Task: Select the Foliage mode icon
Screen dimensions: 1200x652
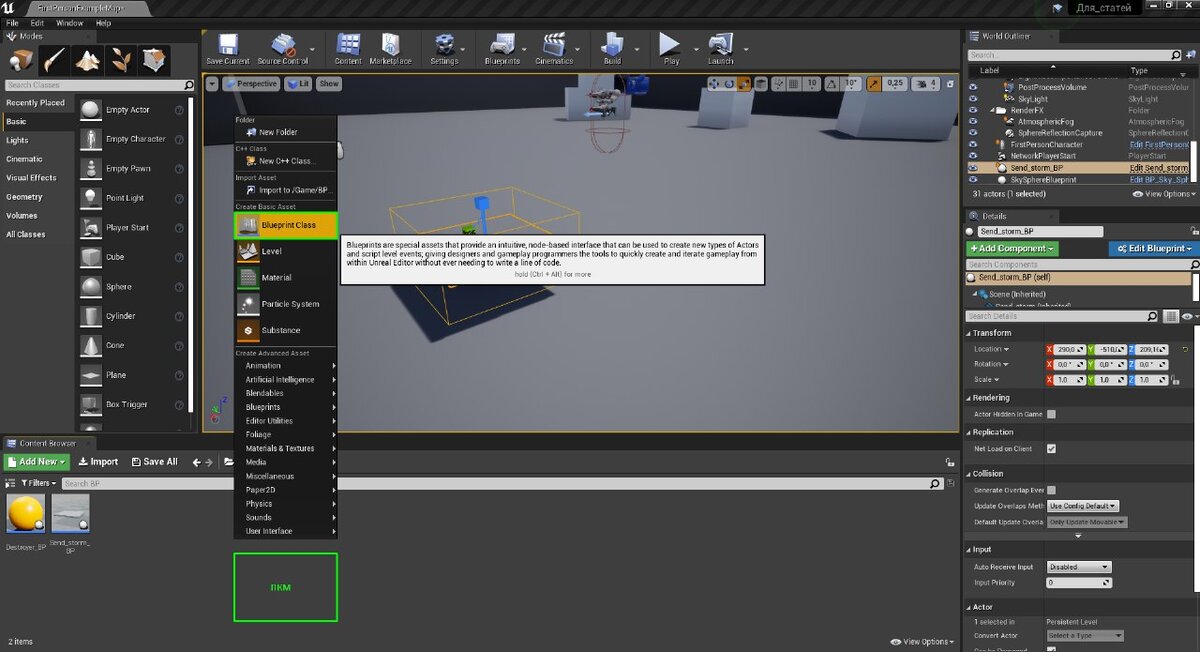Action: (x=121, y=60)
